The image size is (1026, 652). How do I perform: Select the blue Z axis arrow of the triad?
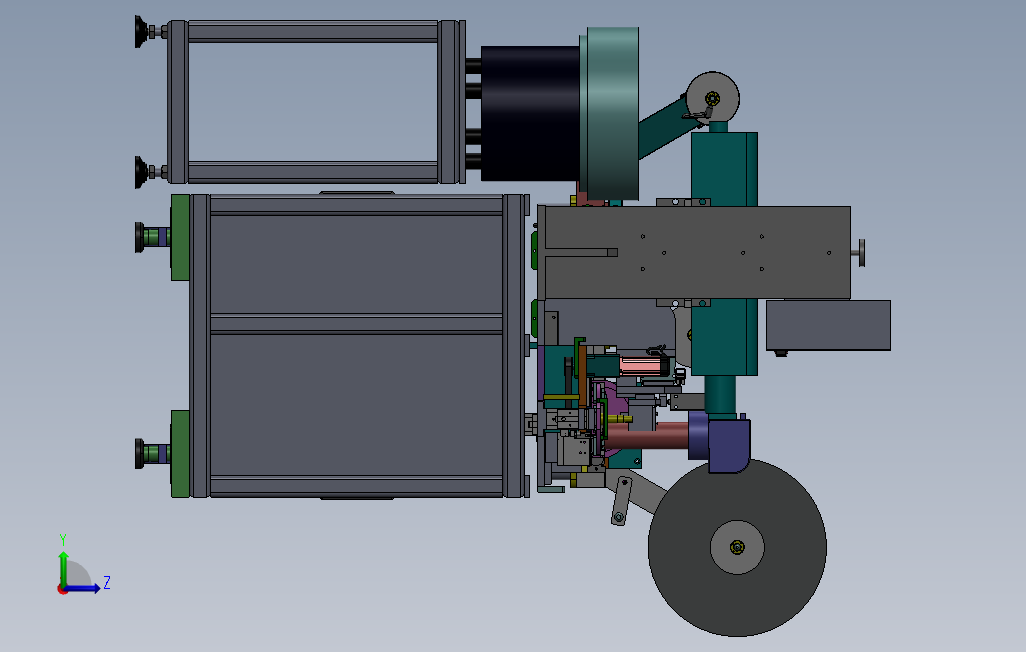click(x=82, y=588)
